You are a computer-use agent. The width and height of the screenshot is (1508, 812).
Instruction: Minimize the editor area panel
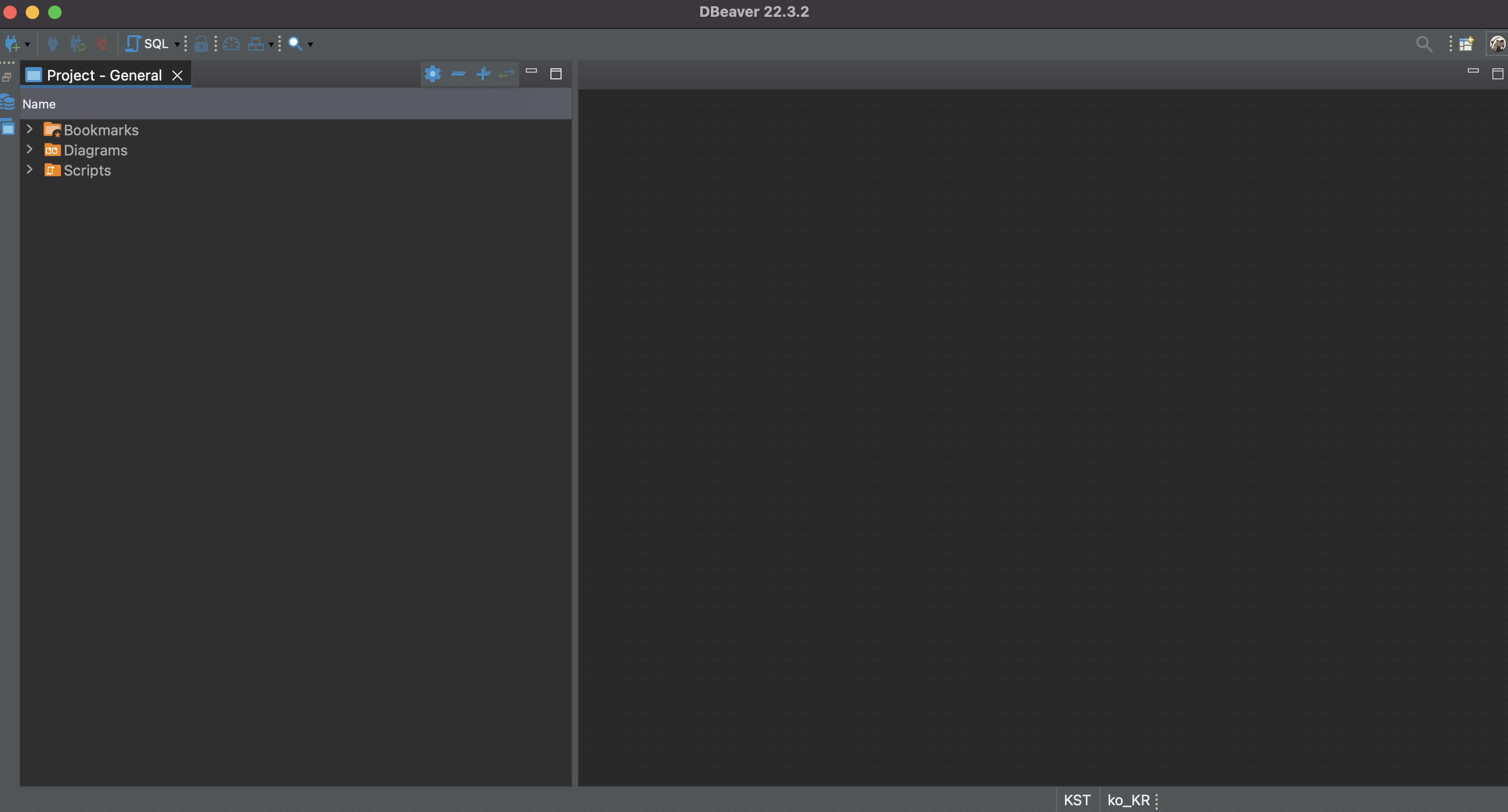[1473, 71]
